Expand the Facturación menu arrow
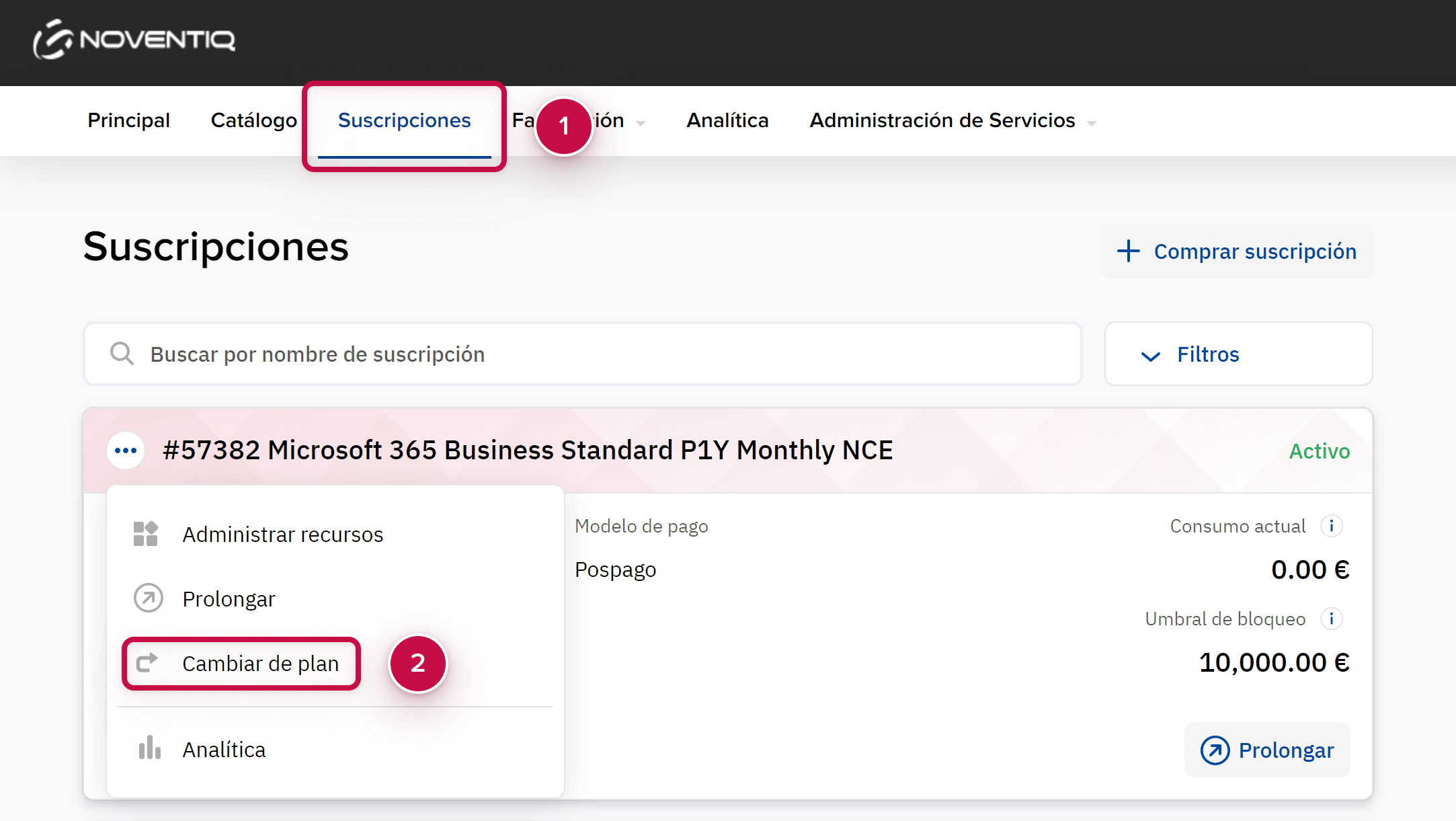The image size is (1456, 821). tap(641, 122)
